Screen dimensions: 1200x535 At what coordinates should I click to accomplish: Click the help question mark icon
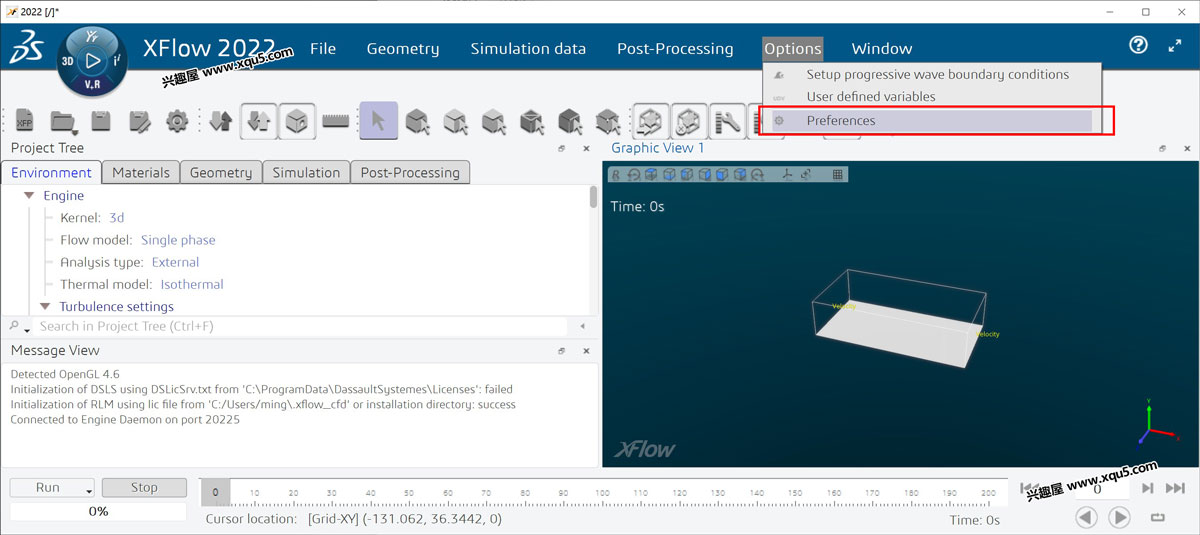(1138, 46)
